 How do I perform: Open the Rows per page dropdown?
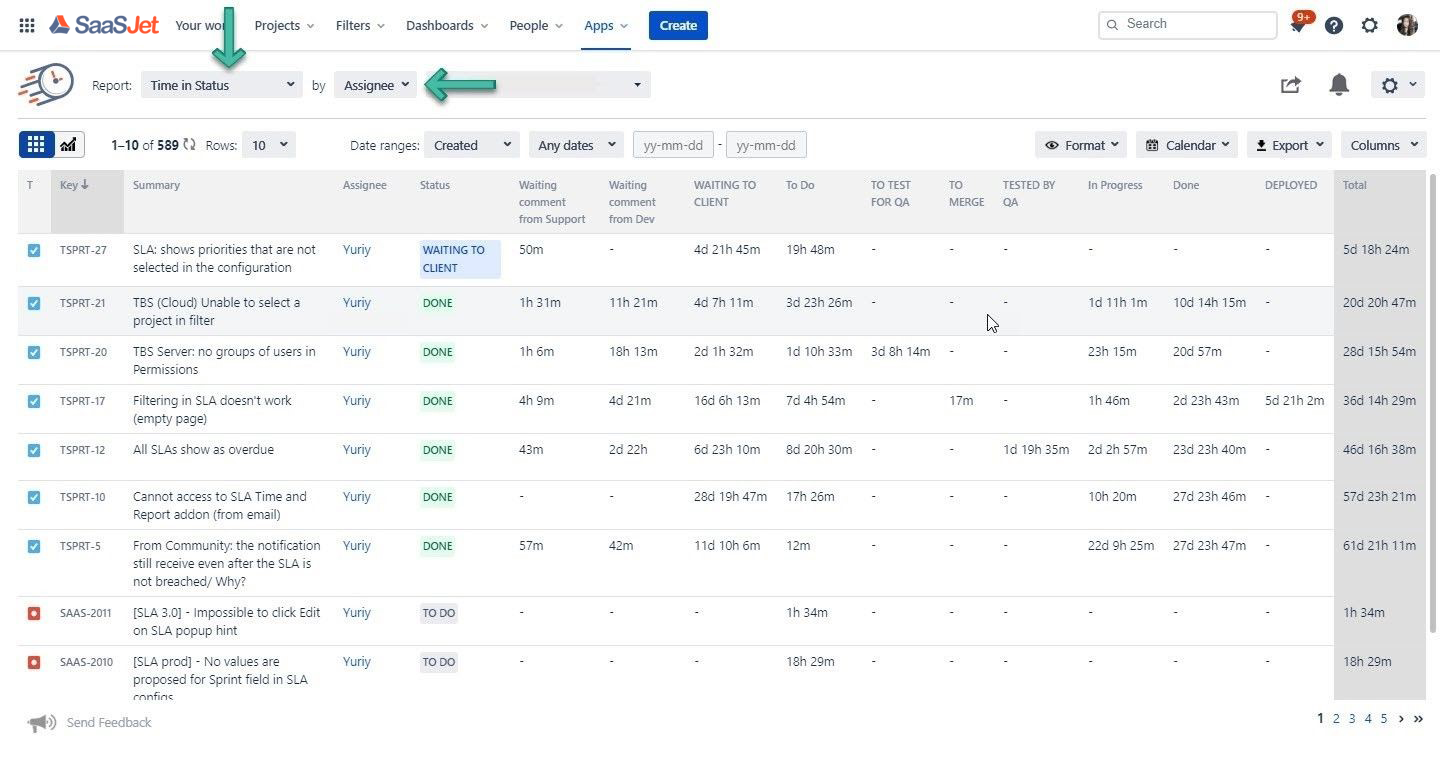pyautogui.click(x=269, y=145)
